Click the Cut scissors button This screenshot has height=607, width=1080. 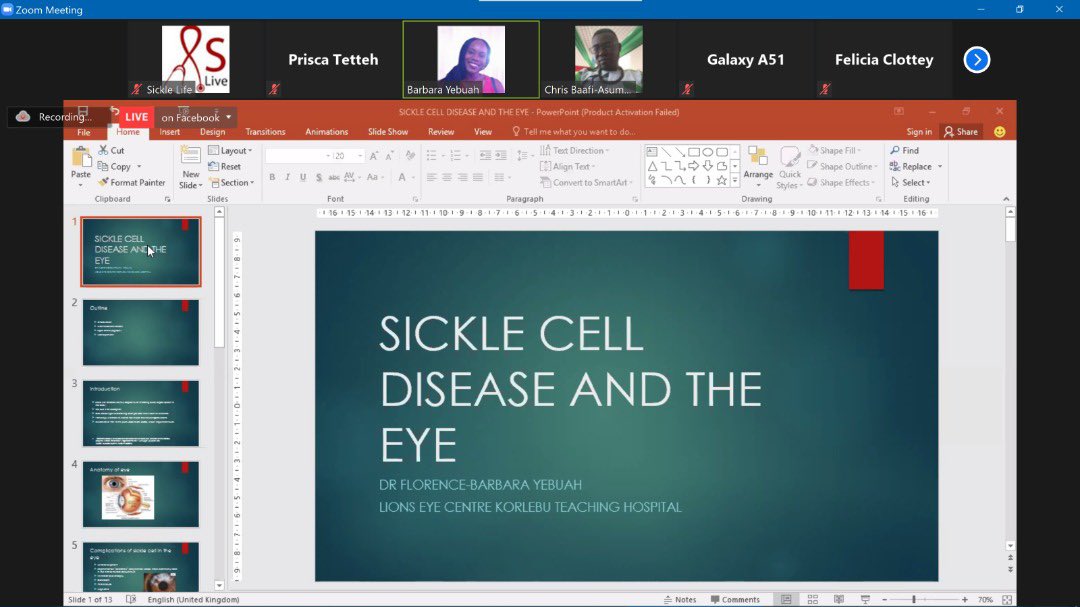112,150
